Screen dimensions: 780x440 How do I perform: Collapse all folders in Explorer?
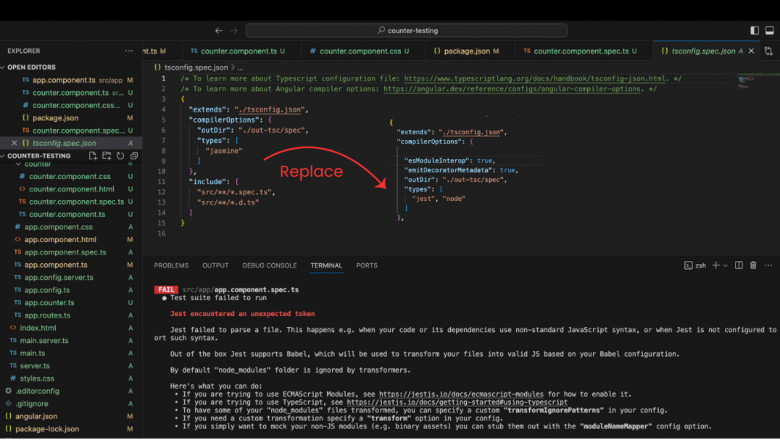point(134,156)
